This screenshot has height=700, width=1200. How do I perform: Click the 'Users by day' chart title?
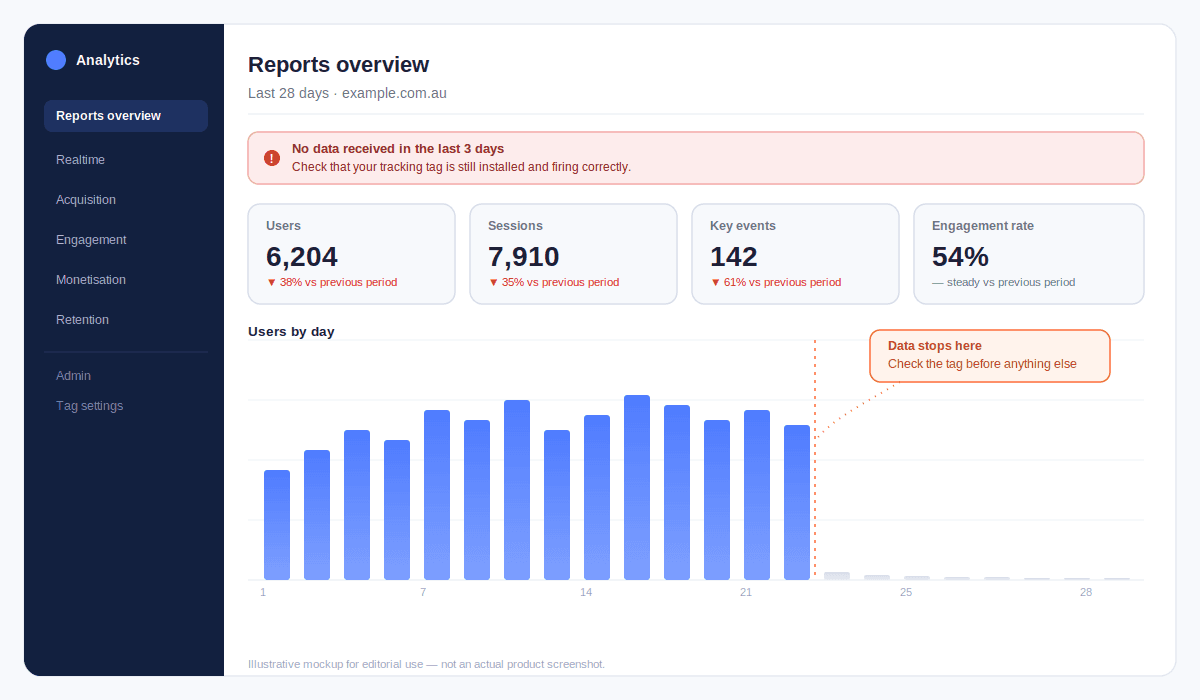[291, 331]
